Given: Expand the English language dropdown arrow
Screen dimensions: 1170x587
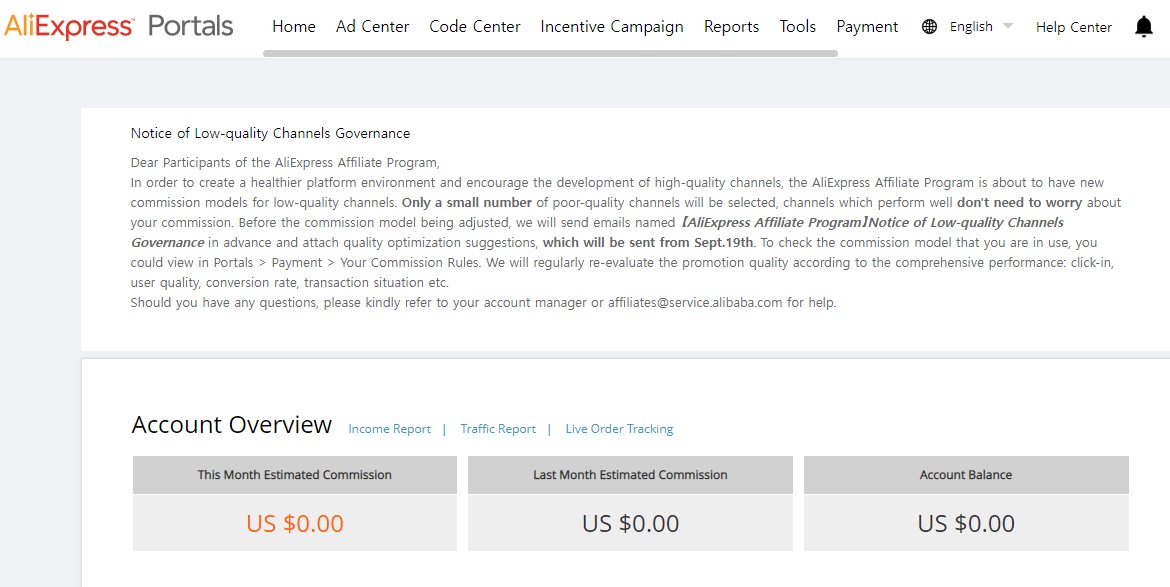Looking at the screenshot, I should [1007, 26].
